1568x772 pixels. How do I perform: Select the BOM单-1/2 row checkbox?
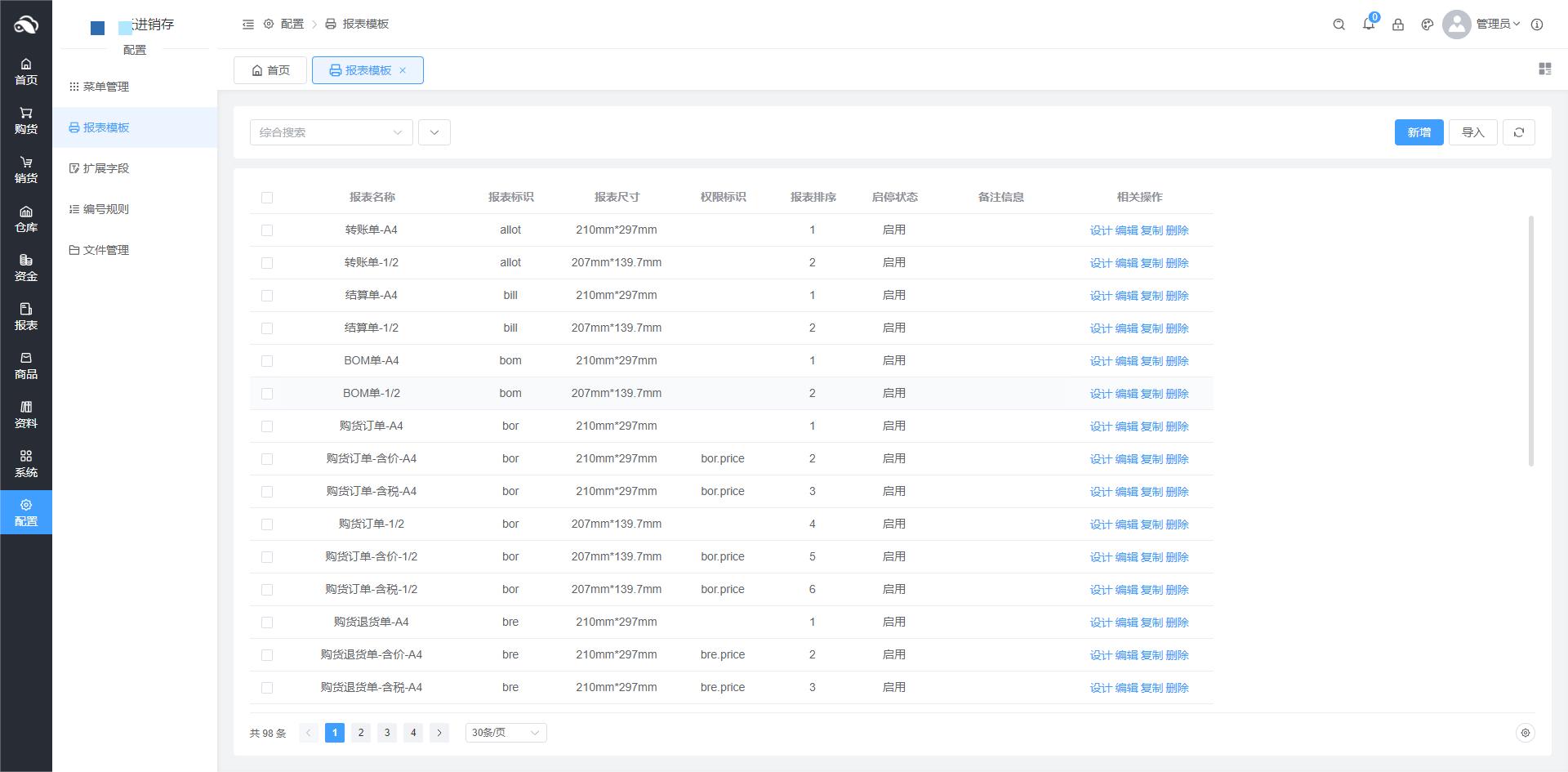(267, 394)
